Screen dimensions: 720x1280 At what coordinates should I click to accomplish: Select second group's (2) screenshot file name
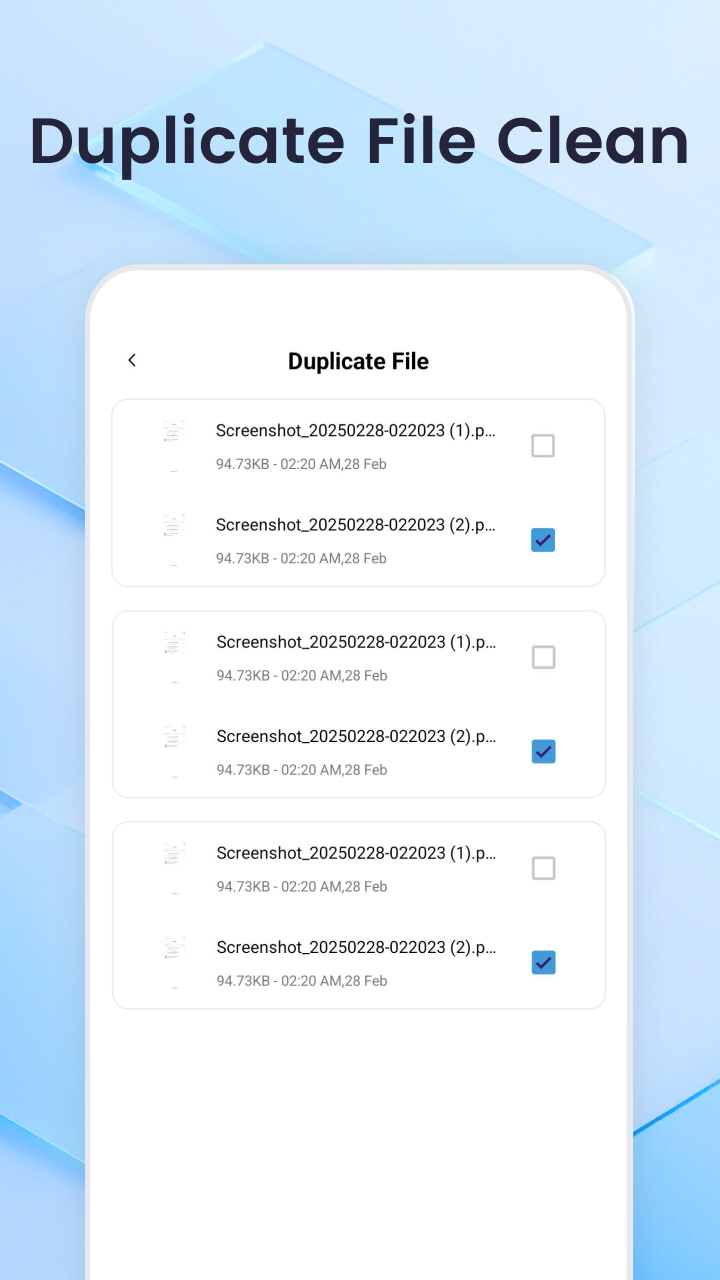tap(355, 736)
